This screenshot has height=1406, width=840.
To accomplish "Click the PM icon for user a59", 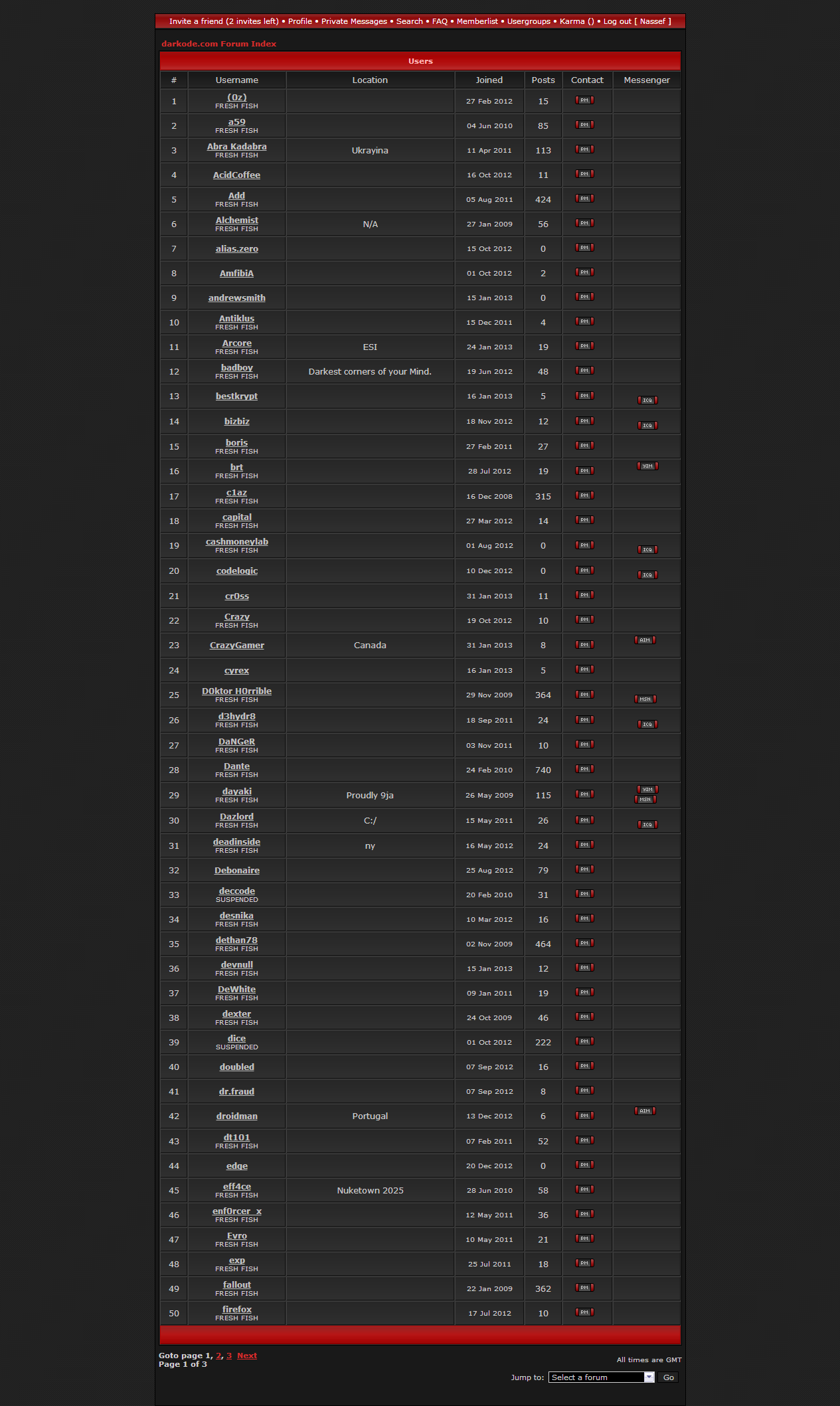I will [x=584, y=125].
